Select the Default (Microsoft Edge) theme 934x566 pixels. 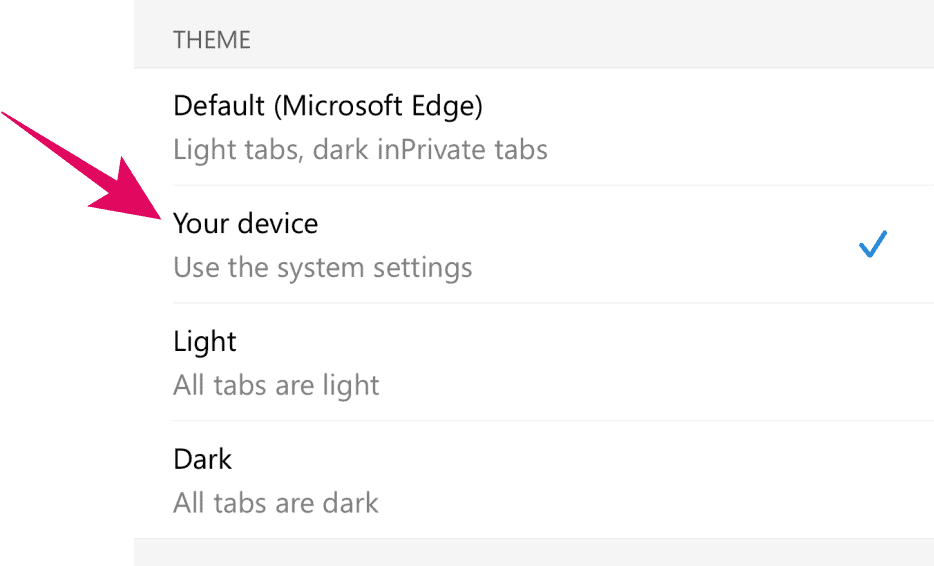pyautogui.click(x=328, y=105)
